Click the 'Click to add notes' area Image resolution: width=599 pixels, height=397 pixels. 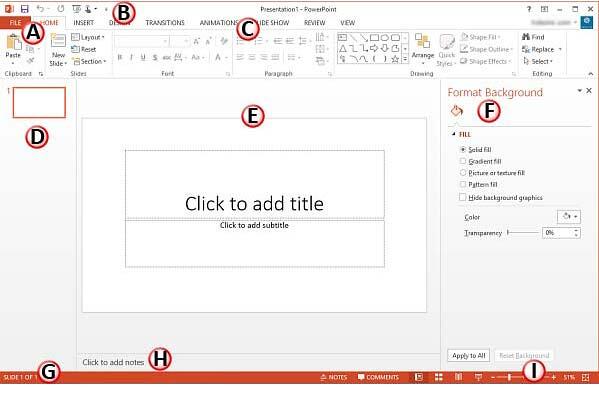pyautogui.click(x=258, y=362)
